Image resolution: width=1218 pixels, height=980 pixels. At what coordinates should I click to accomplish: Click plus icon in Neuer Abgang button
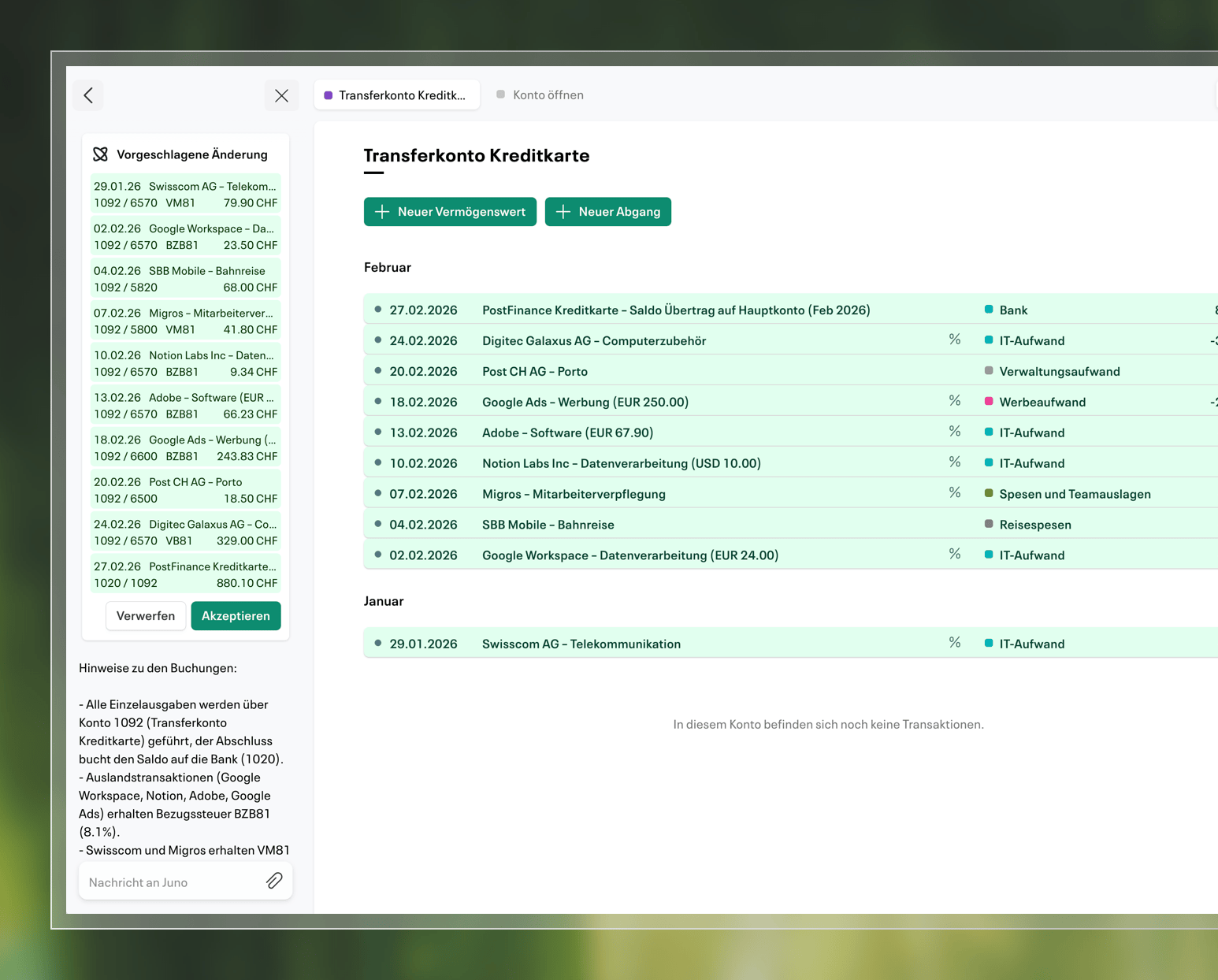563,212
